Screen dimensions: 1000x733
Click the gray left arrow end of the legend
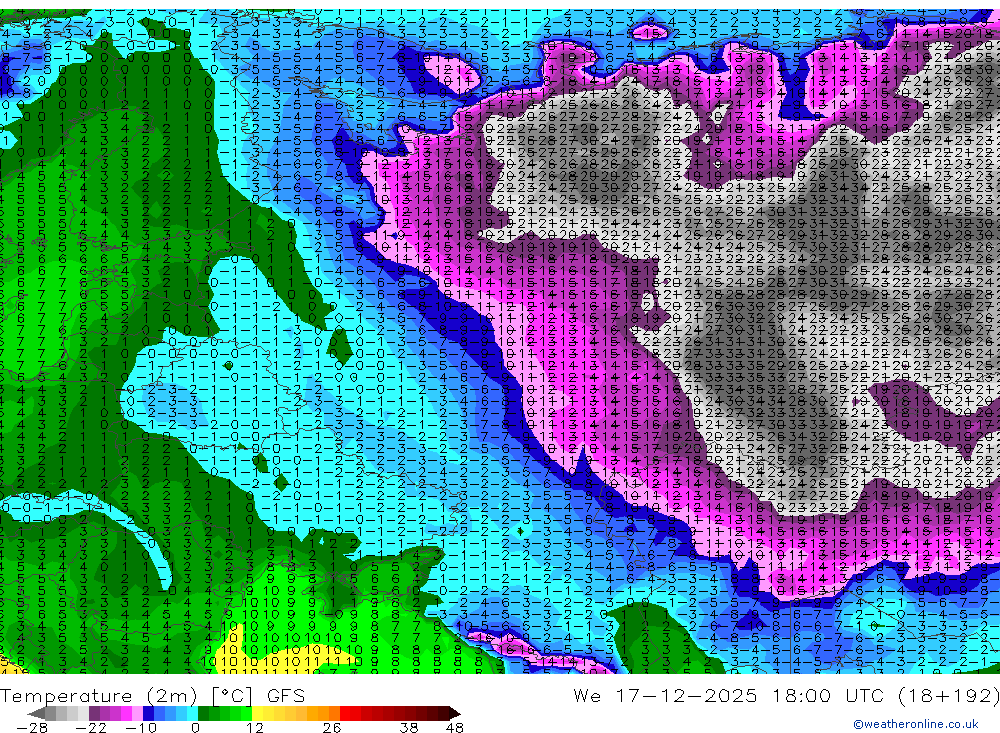(36, 713)
